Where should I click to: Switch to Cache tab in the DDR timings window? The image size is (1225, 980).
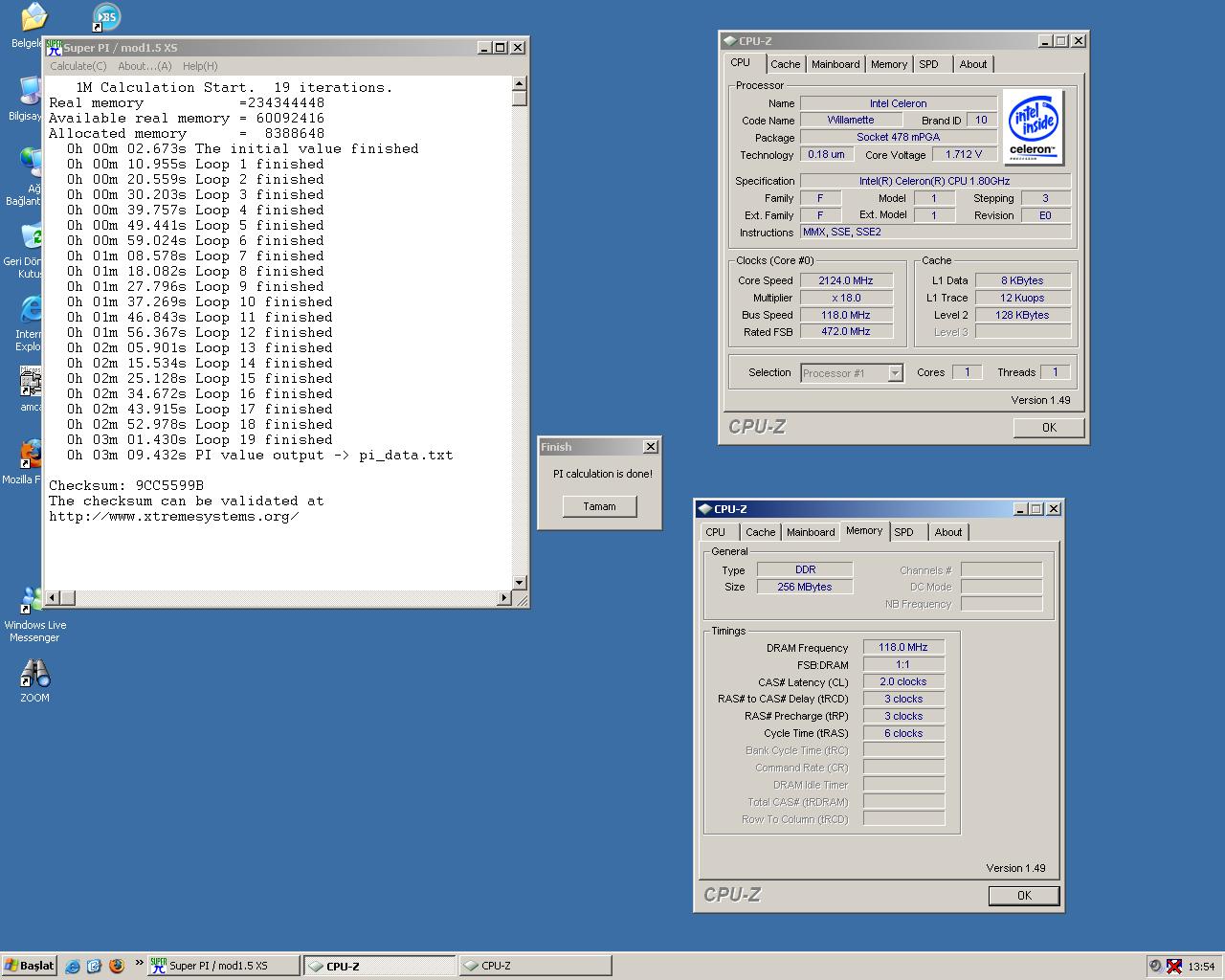761,532
